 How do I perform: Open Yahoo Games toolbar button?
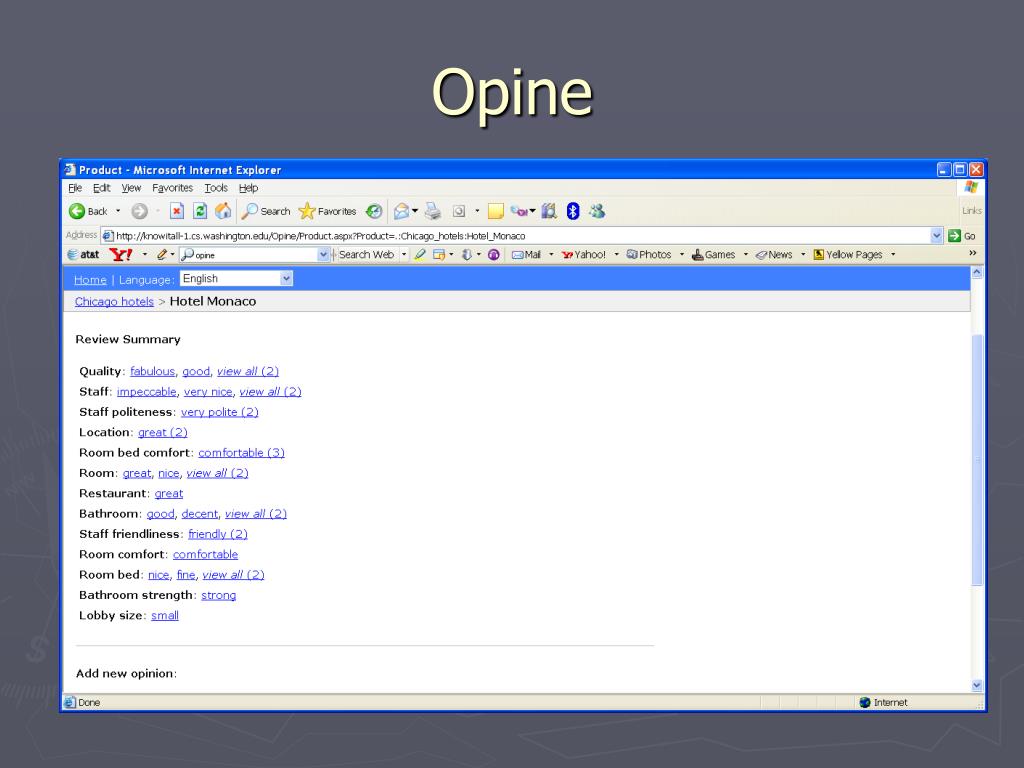pos(714,255)
